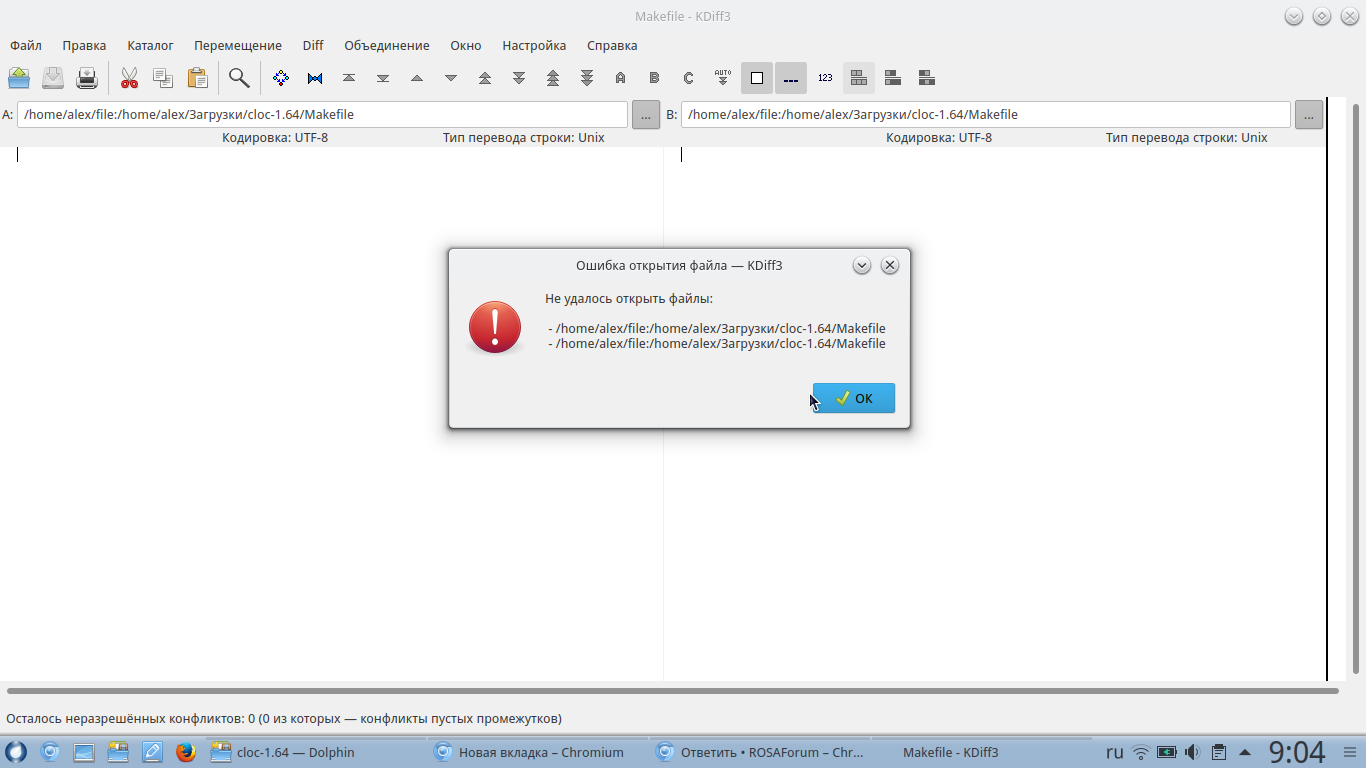Go to next delta single-down arrow

coord(451,78)
